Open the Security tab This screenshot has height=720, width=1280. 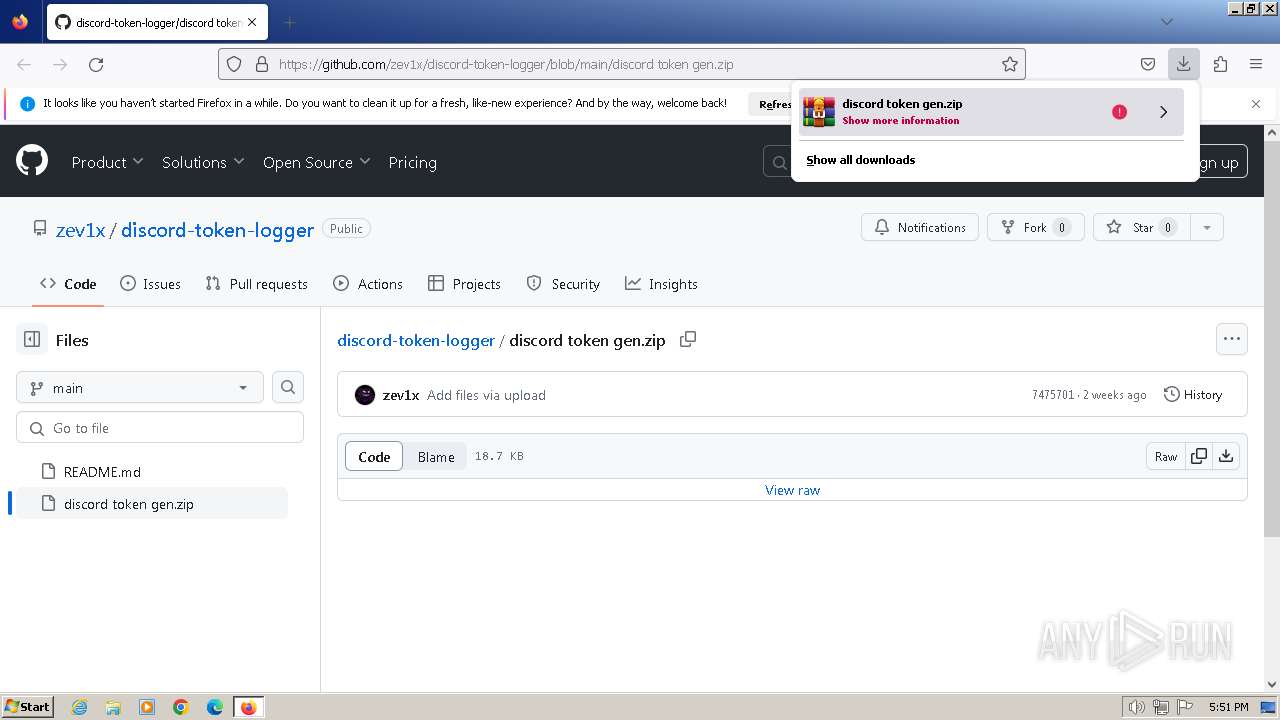tap(563, 284)
